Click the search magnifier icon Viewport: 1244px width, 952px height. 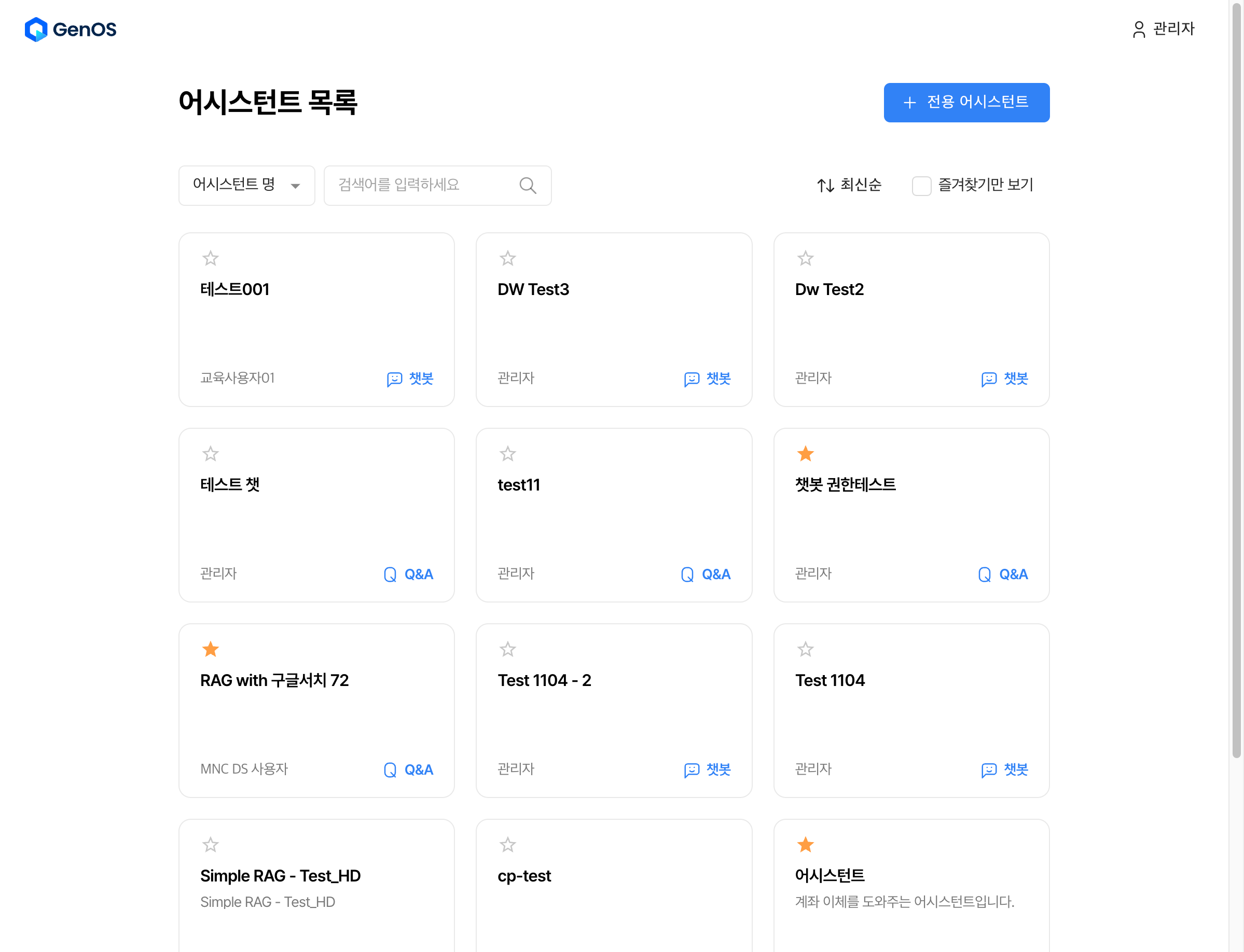pyautogui.click(x=527, y=185)
